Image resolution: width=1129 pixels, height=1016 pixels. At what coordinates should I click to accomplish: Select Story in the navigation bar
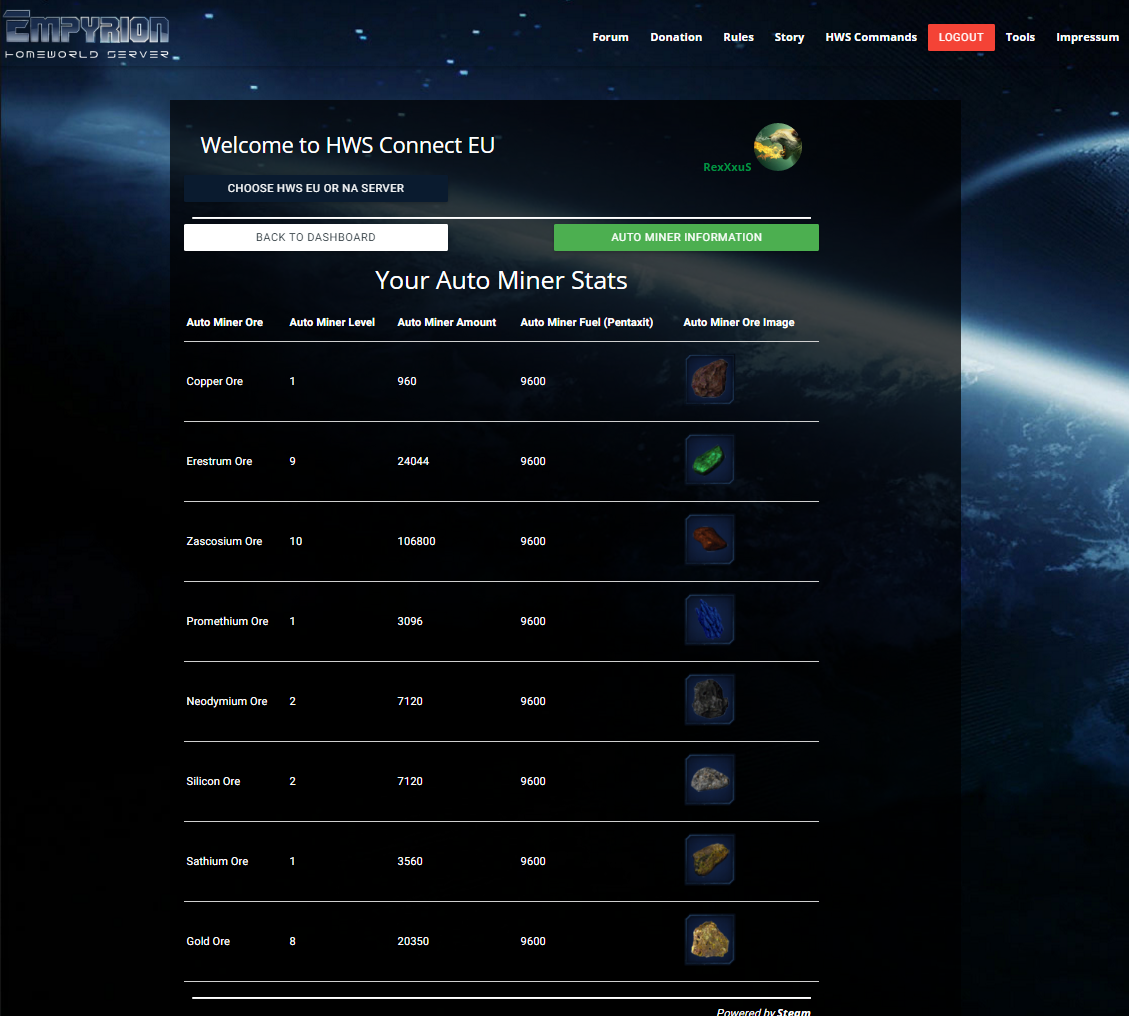tap(789, 37)
